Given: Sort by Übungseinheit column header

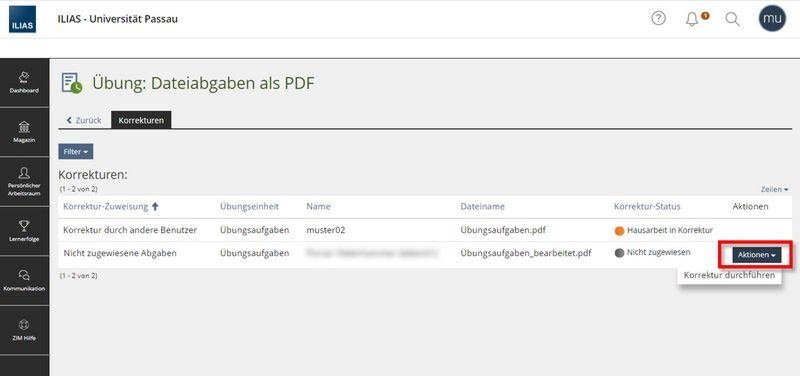Looking at the screenshot, I should [249, 207].
